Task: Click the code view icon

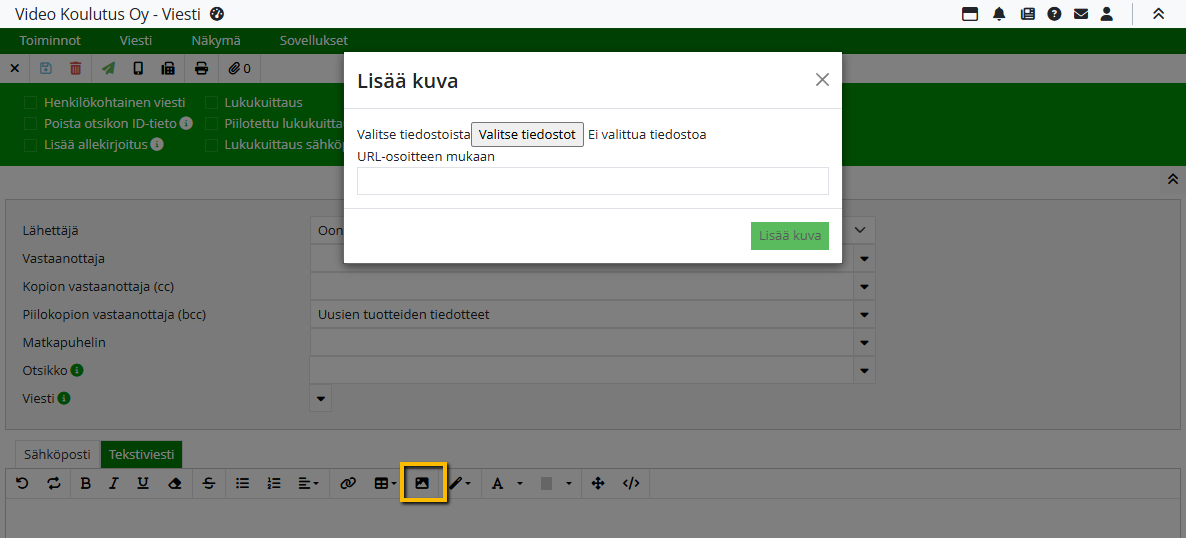Action: coord(631,483)
